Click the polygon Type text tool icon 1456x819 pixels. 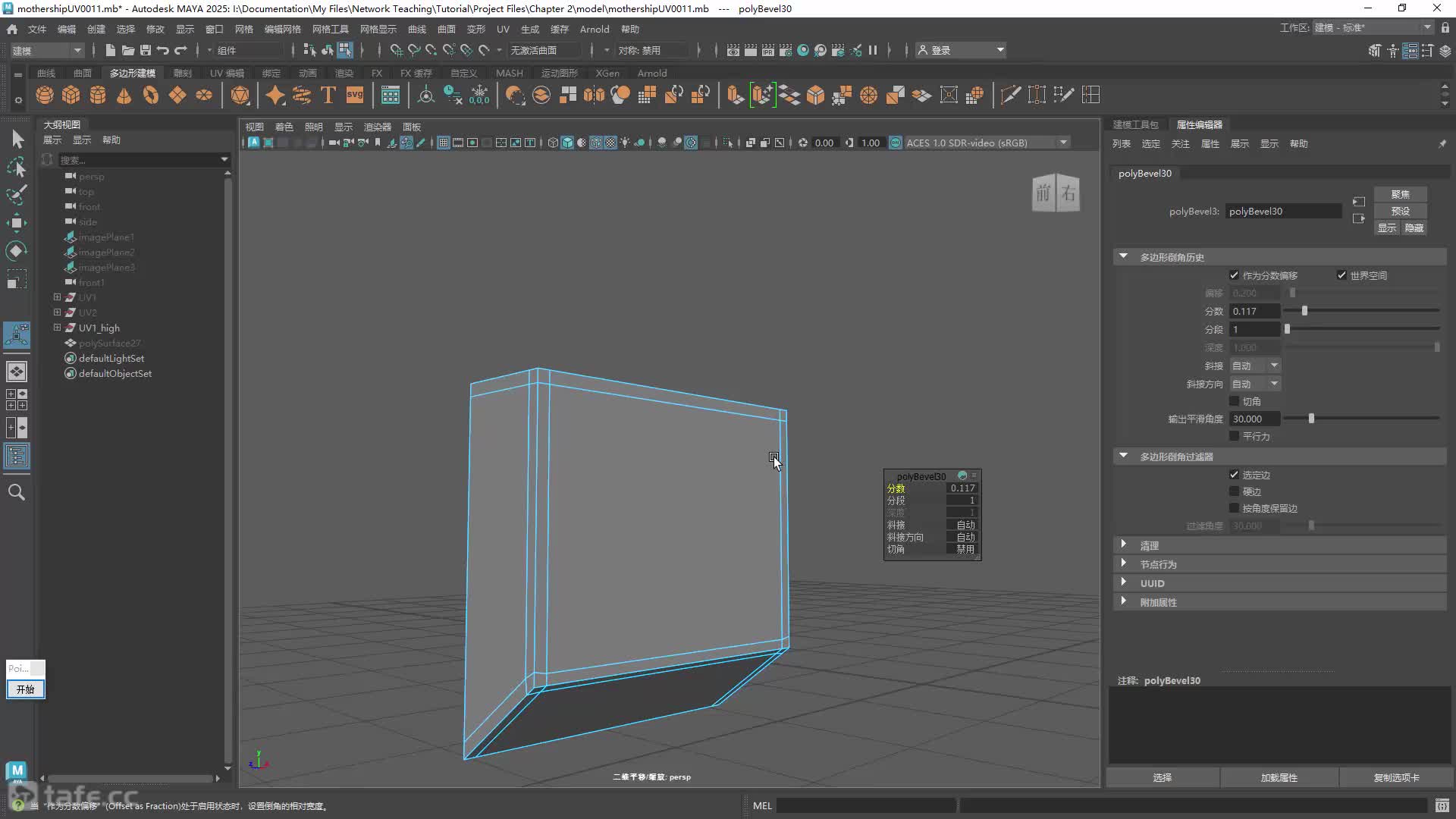[x=328, y=95]
